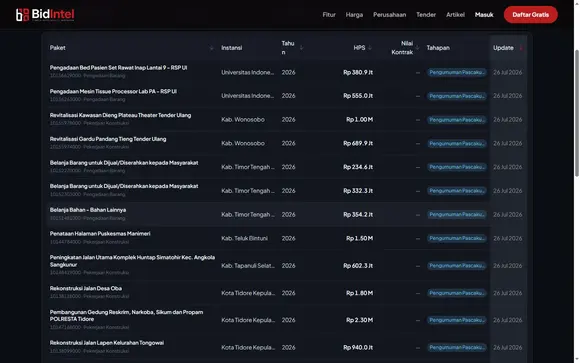Screen dimensions: 580x363
Task: Open Harga in the navigation
Action: point(354,15)
